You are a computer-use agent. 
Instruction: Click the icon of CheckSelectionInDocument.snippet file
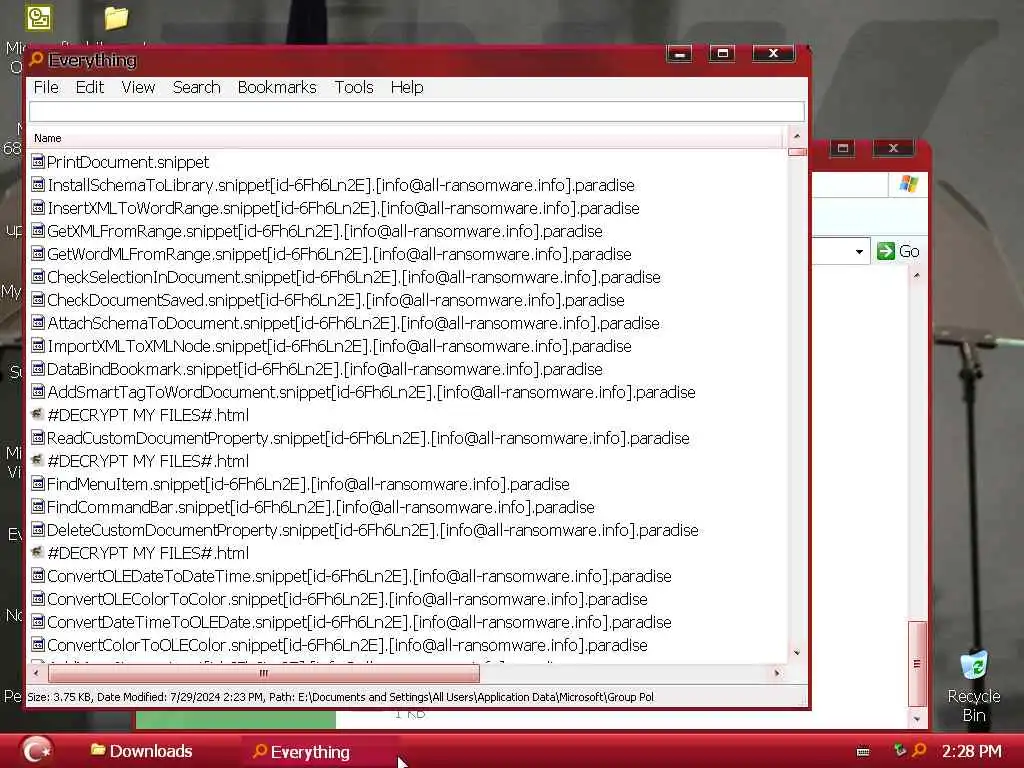38,277
